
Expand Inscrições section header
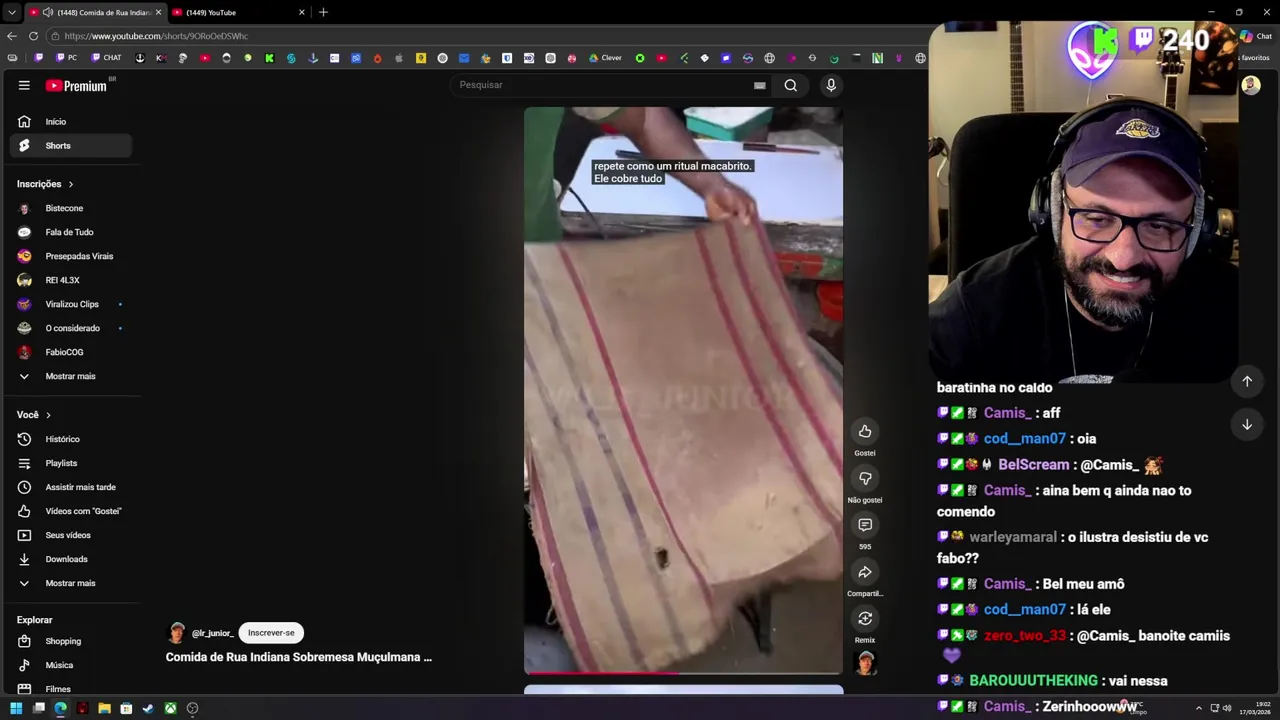pos(45,184)
